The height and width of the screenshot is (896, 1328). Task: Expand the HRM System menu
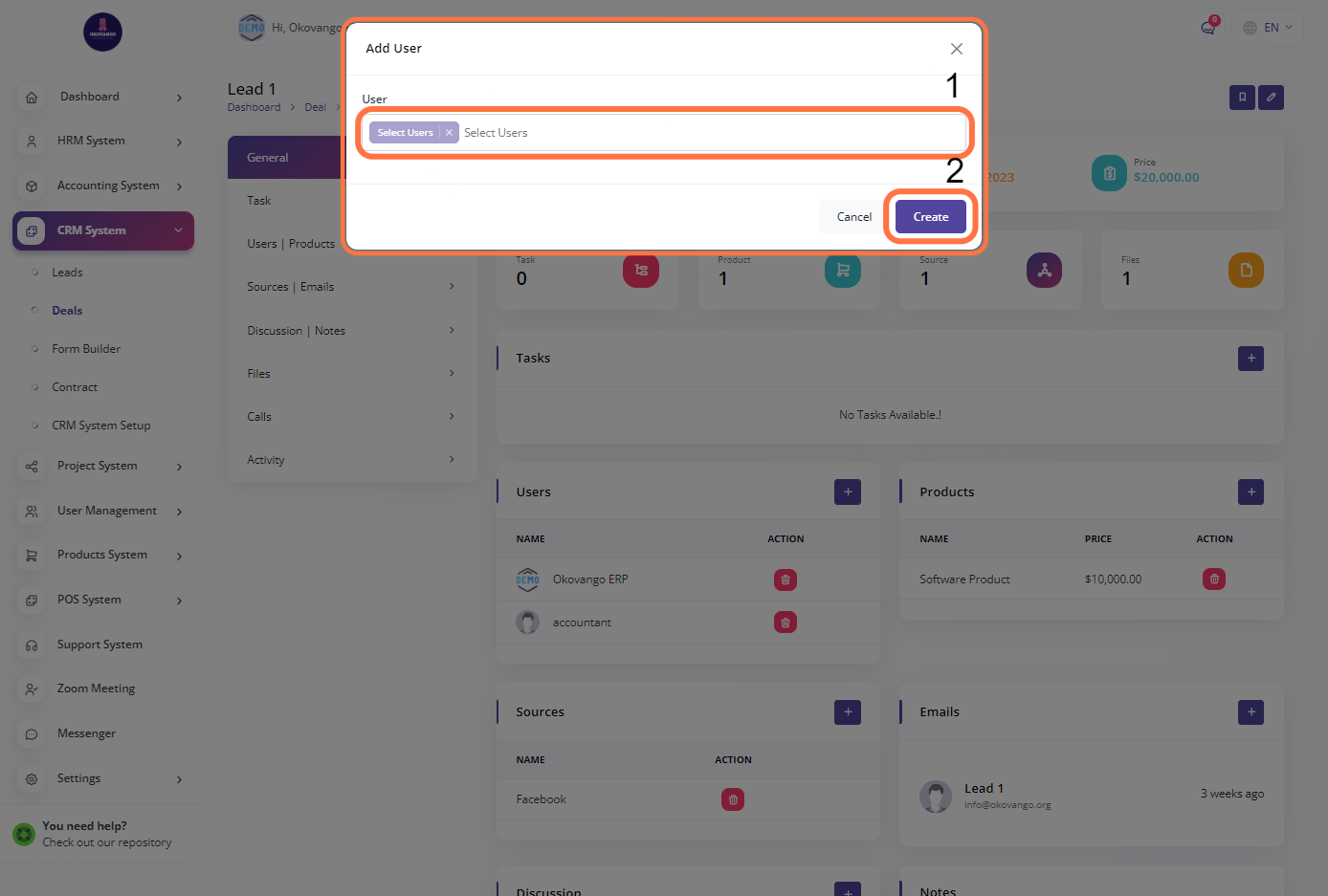pyautogui.click(x=102, y=142)
